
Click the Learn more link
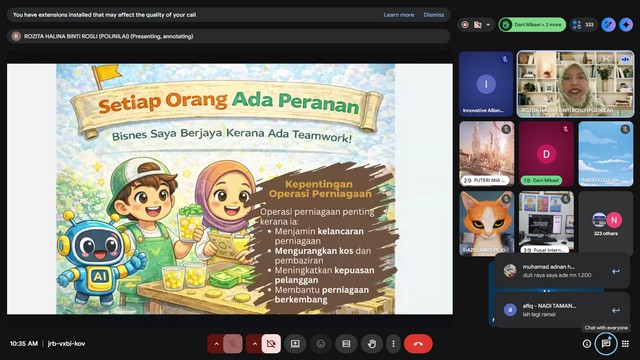click(x=398, y=15)
